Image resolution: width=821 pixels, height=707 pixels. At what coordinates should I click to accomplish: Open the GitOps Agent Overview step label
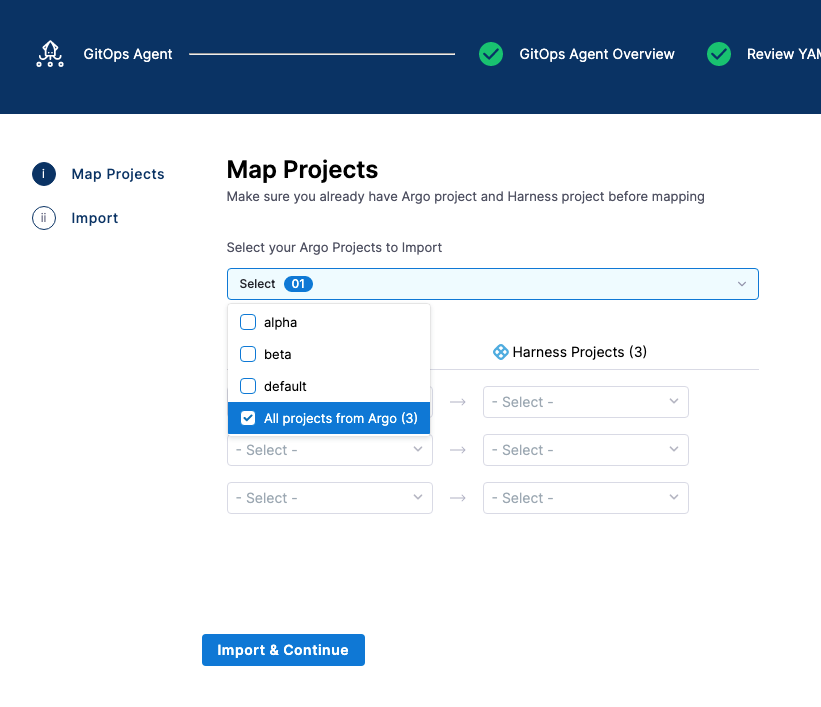tap(596, 54)
